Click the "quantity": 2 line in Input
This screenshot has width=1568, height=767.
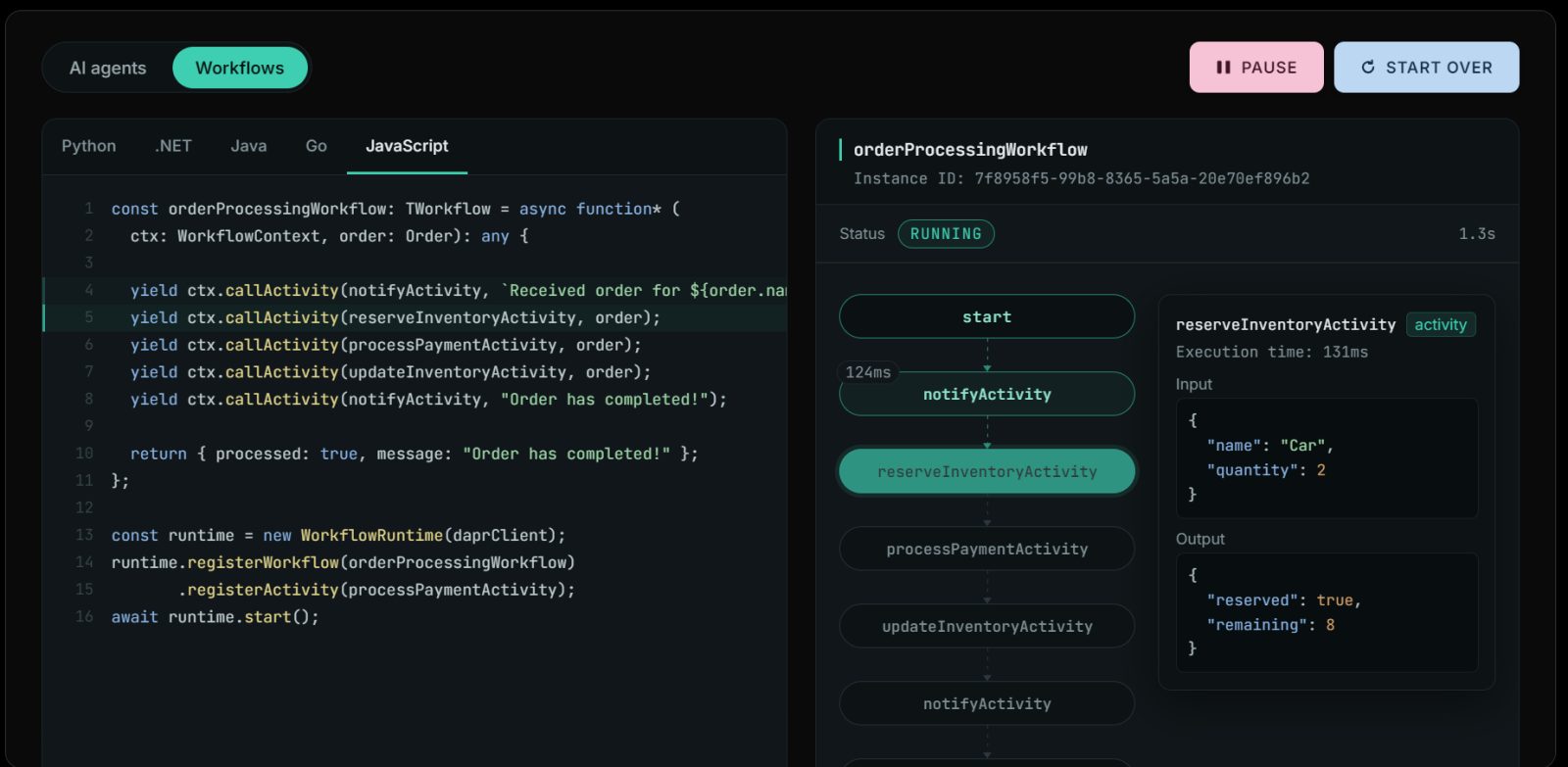(x=1266, y=470)
